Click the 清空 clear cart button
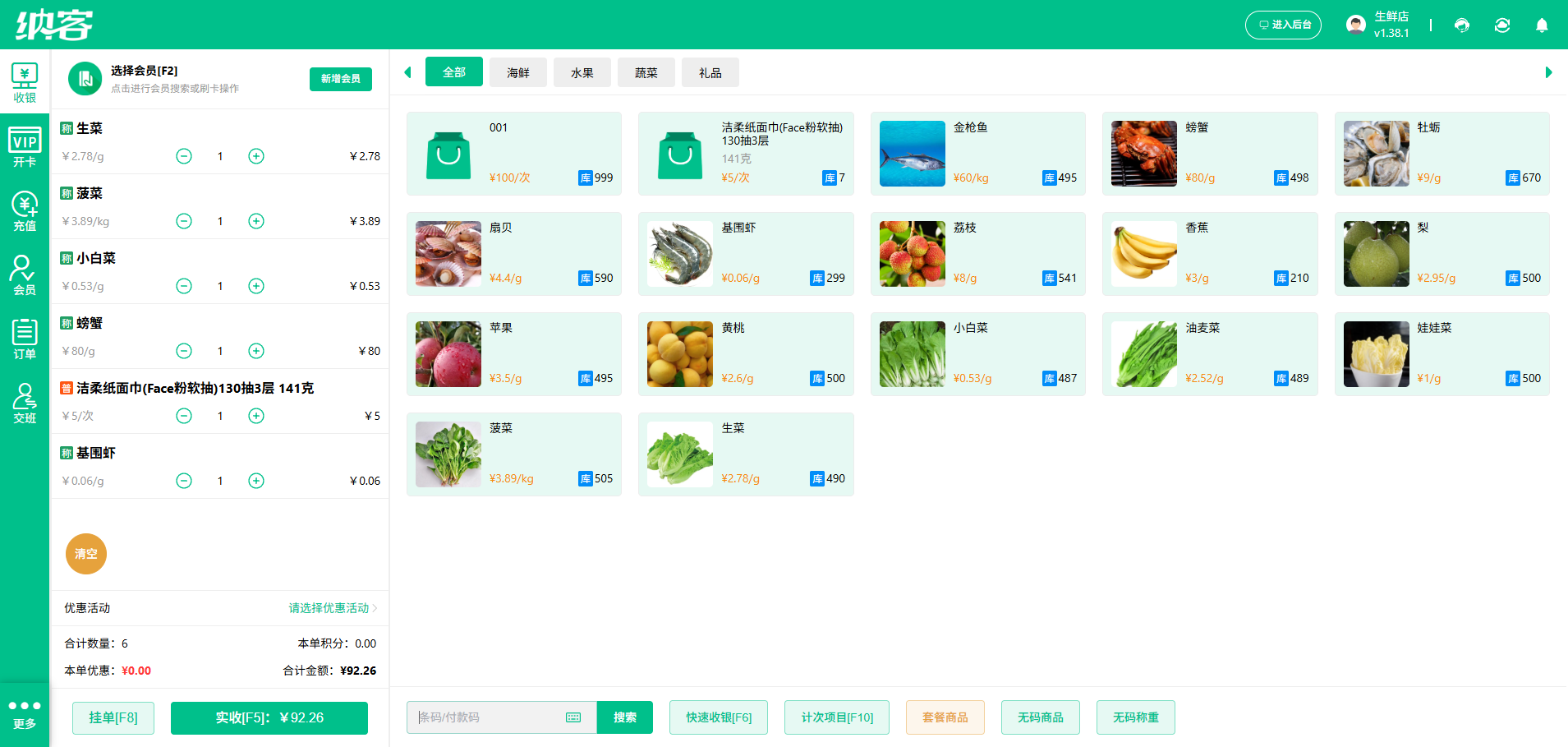The image size is (1568, 747). [x=86, y=554]
